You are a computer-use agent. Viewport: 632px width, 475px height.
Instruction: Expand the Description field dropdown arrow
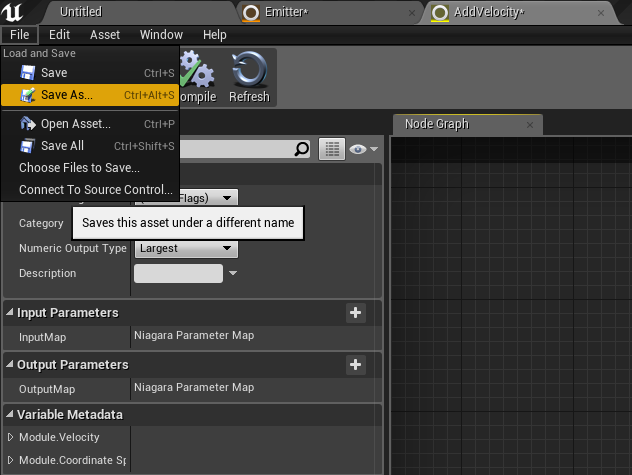(x=233, y=273)
